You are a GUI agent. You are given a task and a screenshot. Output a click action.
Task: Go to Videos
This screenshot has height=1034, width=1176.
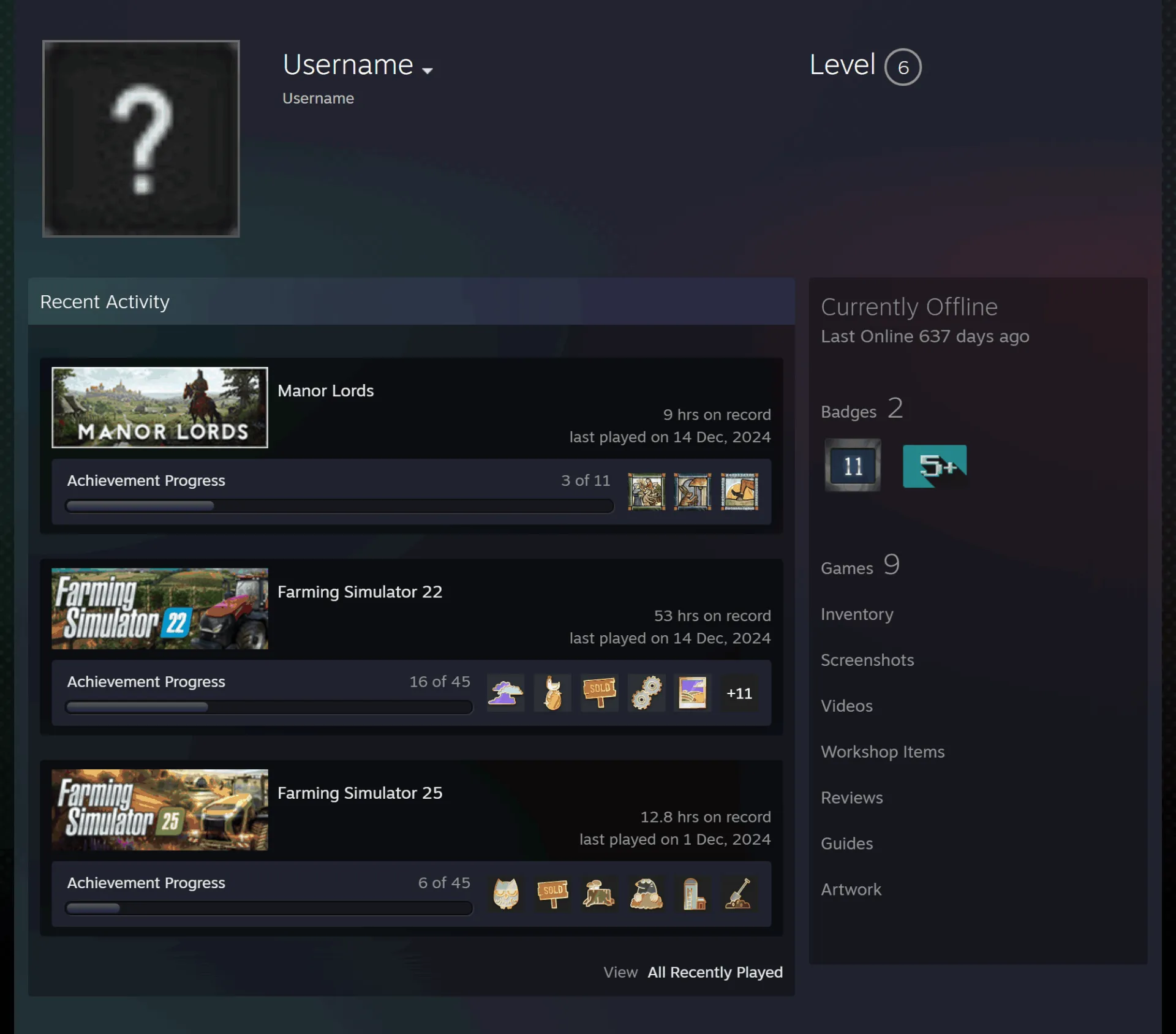coord(846,706)
